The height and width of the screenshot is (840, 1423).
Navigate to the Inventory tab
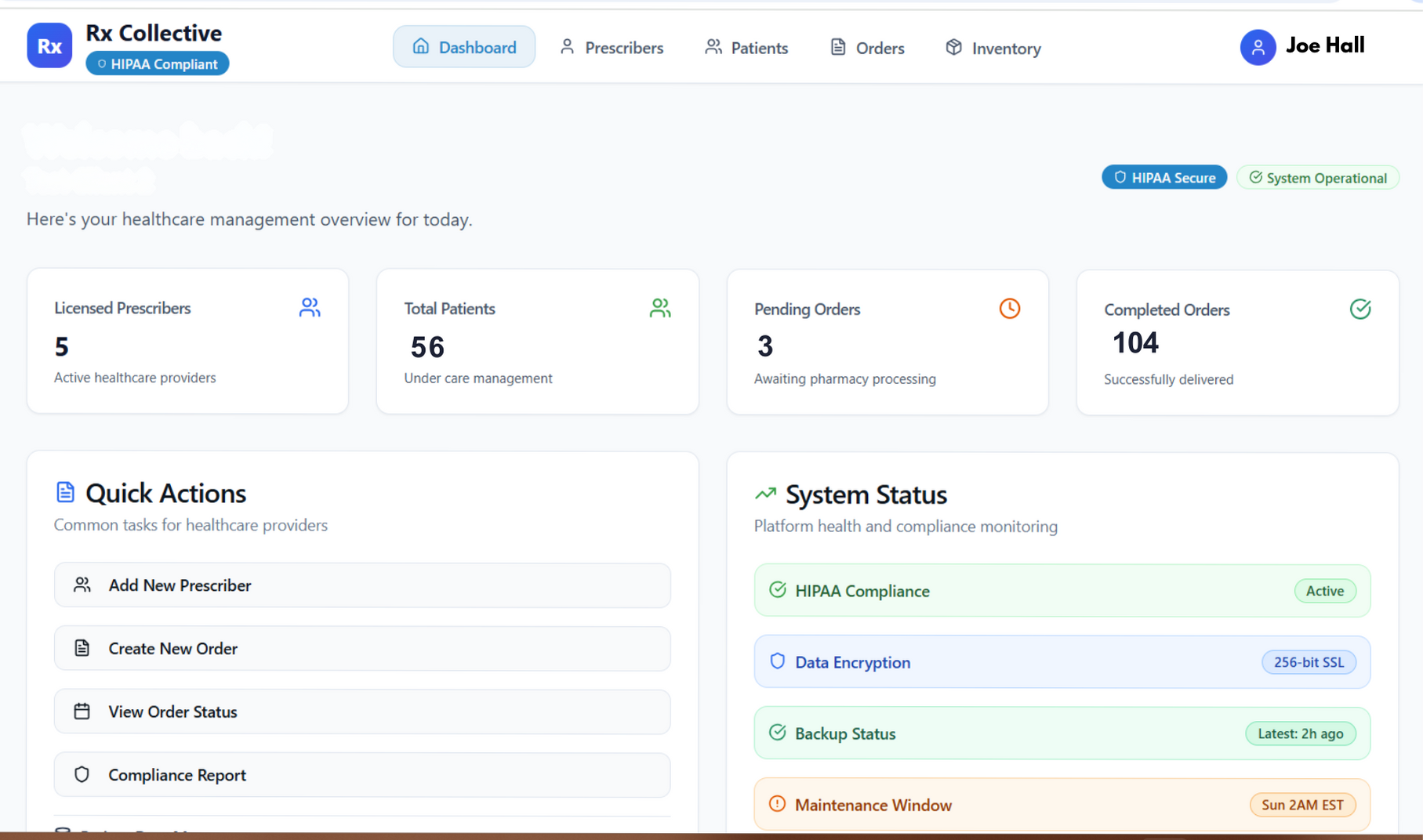pyautogui.click(x=993, y=48)
